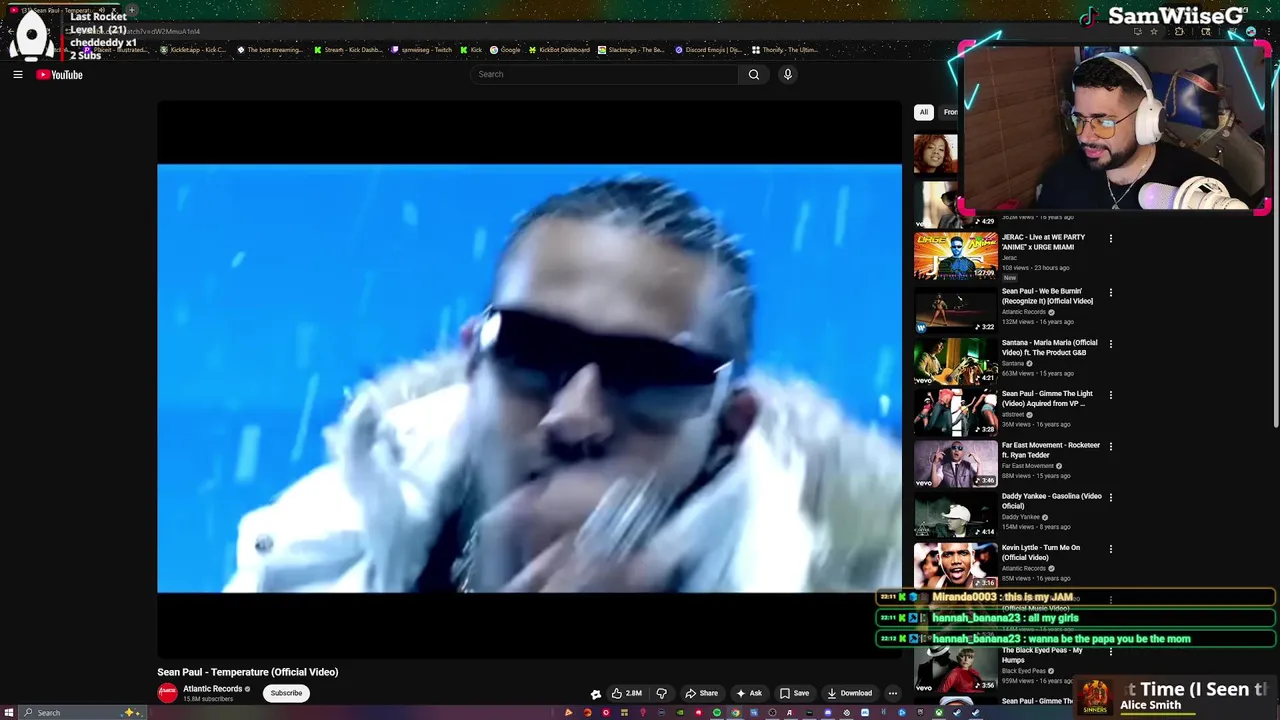
Task: Open We Be Burnin' video thumbnail
Action: click(956, 309)
